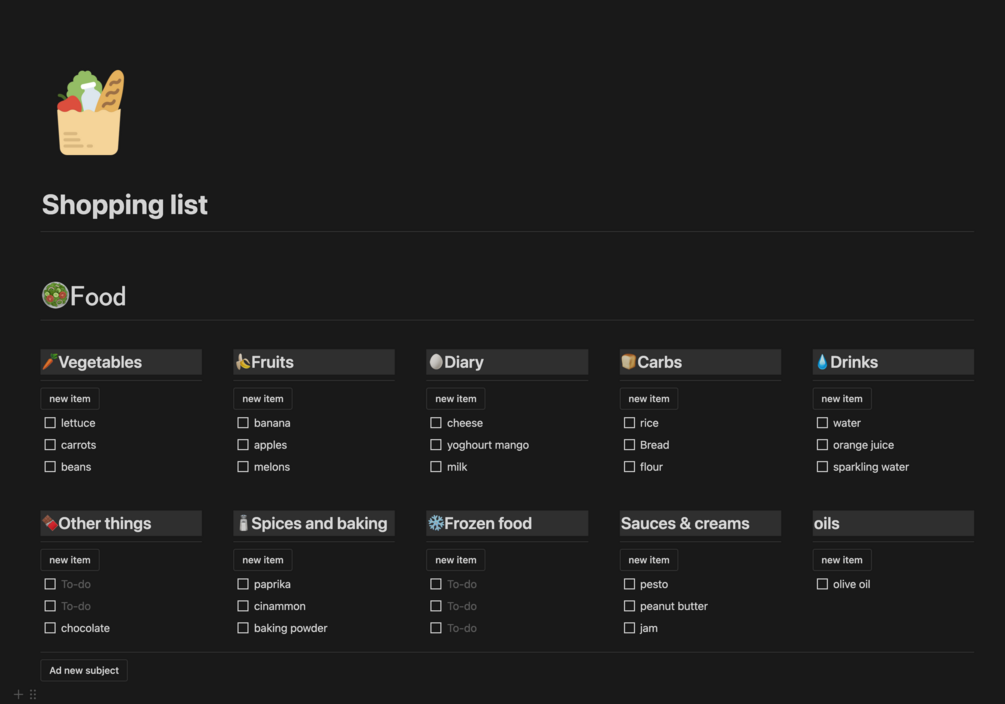1005x704 pixels.
Task: Click the egg icon beside Diary
Action: (436, 362)
